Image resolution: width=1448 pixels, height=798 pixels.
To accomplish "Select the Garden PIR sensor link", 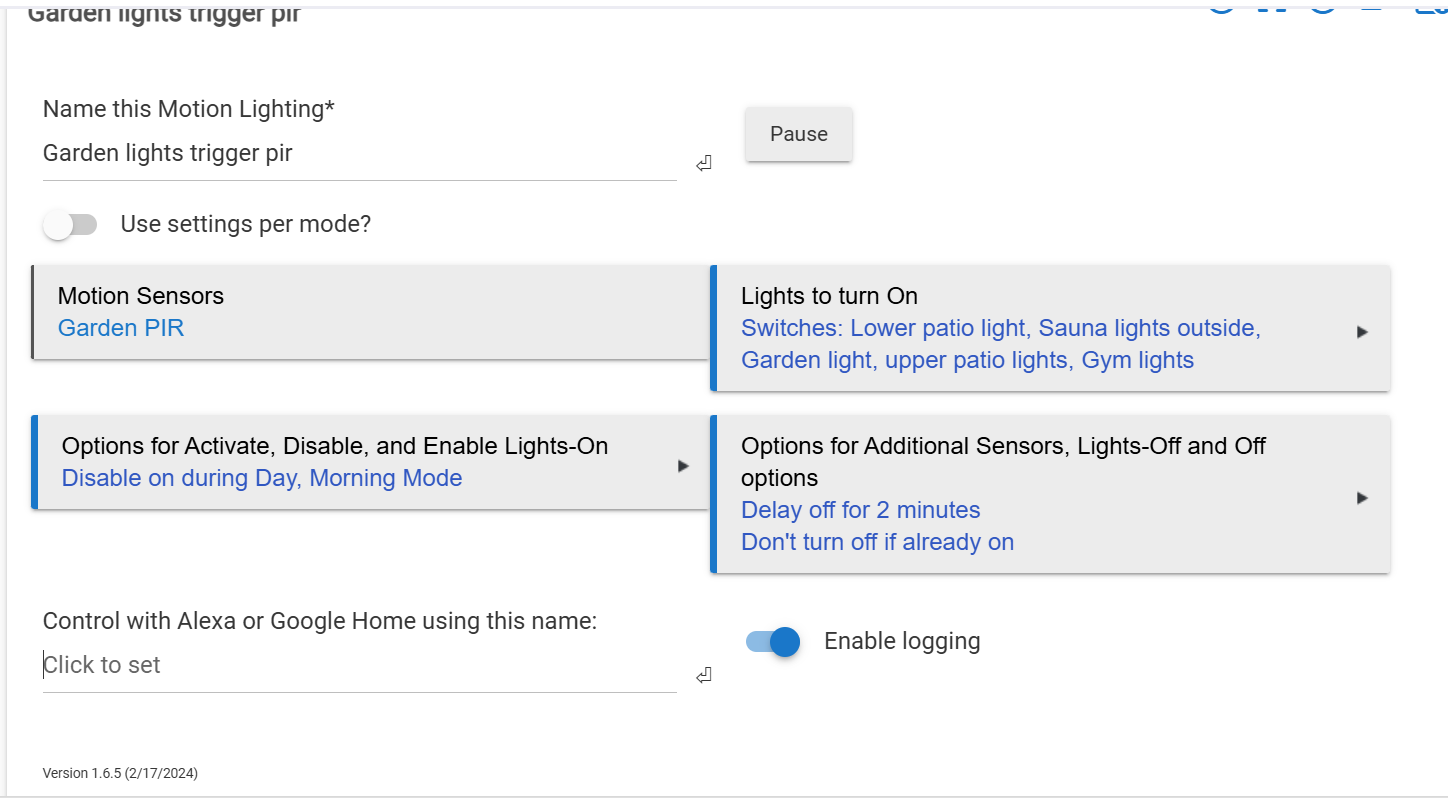I will tap(121, 328).
